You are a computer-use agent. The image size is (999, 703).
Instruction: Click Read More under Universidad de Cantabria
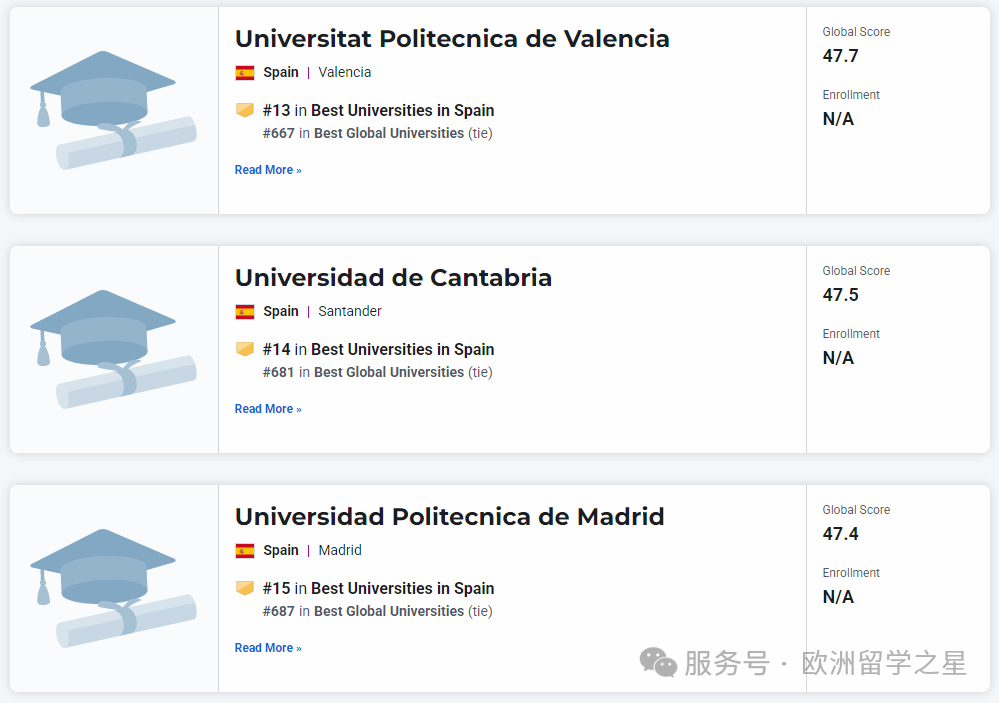tap(268, 409)
